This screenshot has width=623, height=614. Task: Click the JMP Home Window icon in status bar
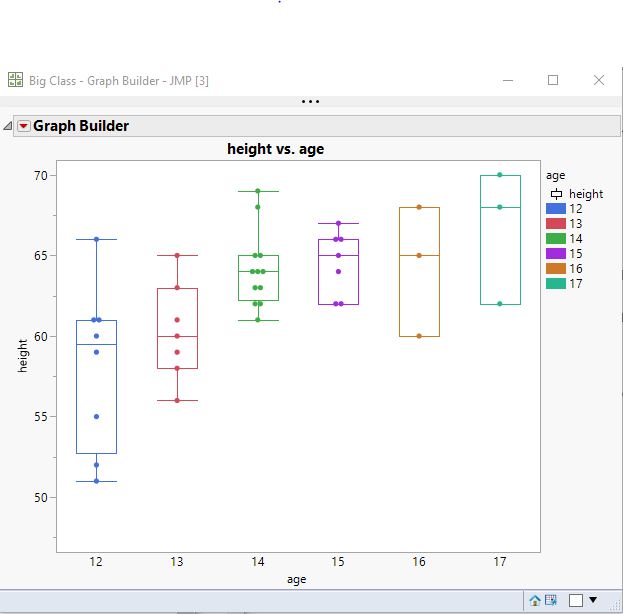click(535, 600)
